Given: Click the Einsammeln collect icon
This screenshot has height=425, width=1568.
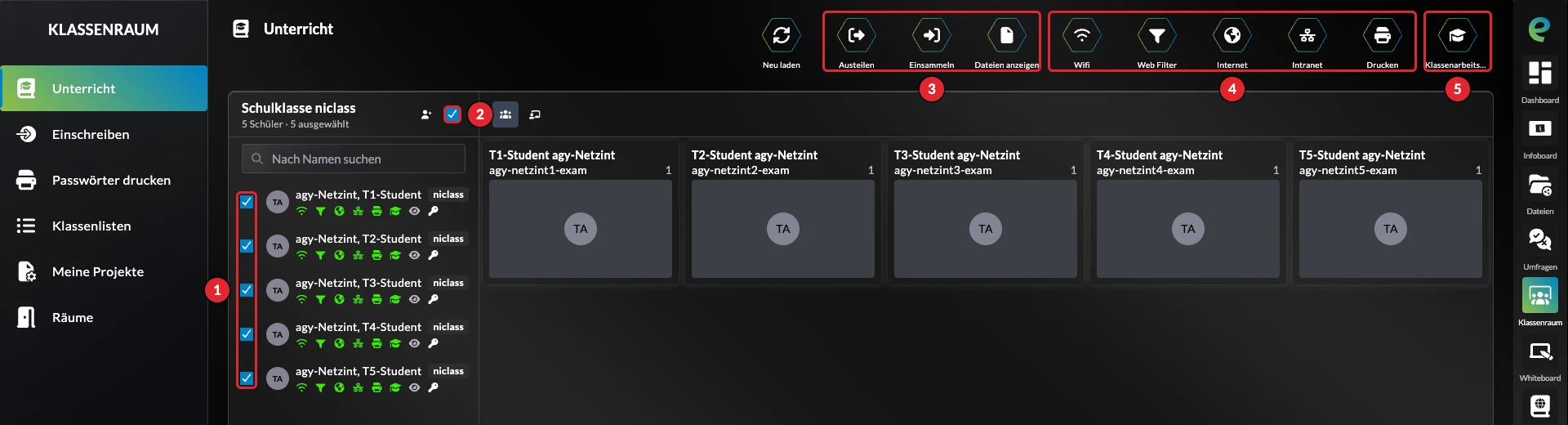Looking at the screenshot, I should tap(931, 36).
